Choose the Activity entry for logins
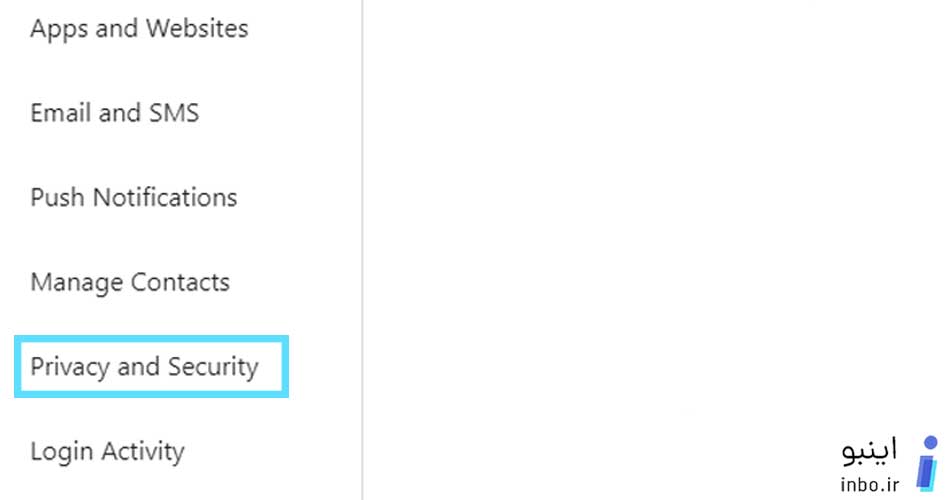The height and width of the screenshot is (500, 950). (107, 452)
